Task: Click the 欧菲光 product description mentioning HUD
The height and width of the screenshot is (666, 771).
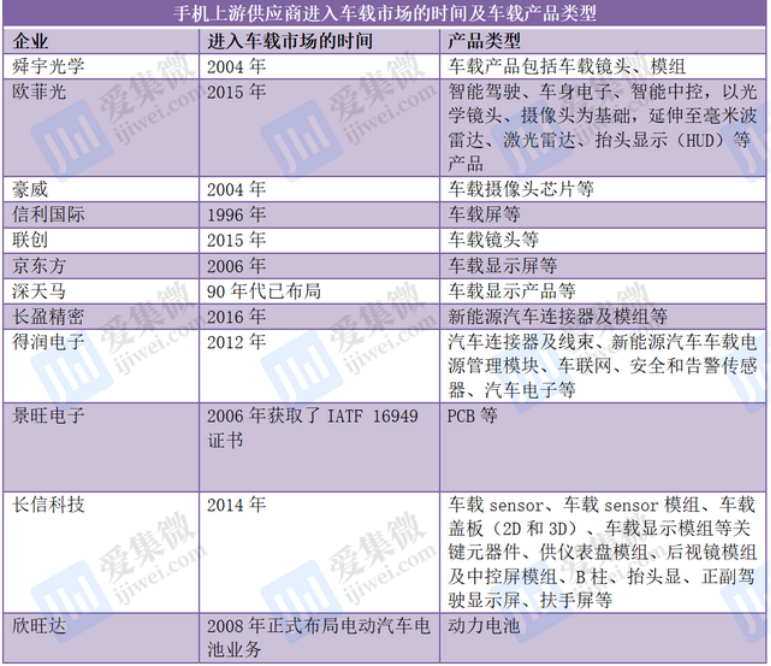Action: pos(602,128)
